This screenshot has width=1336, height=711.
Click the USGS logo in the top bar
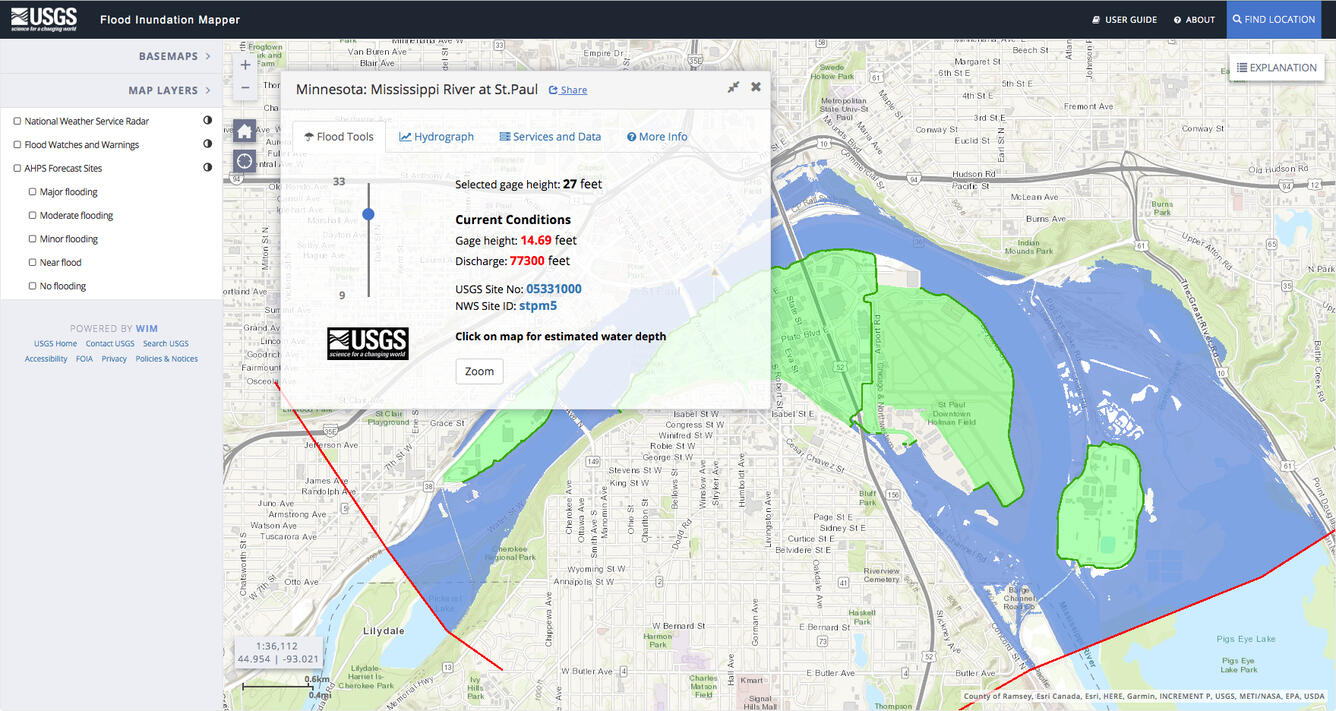45,18
